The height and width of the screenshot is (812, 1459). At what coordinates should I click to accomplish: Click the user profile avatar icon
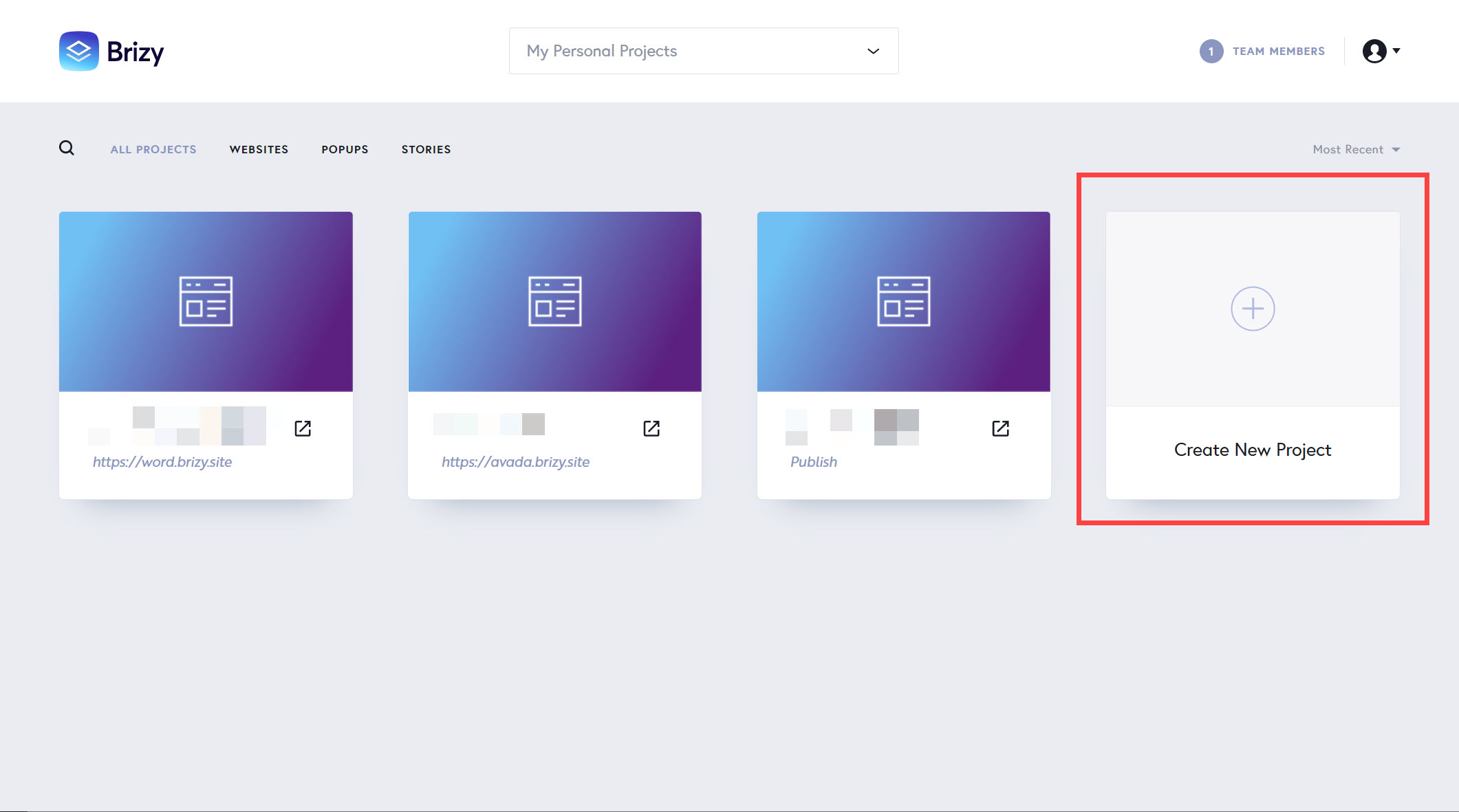coord(1374,51)
